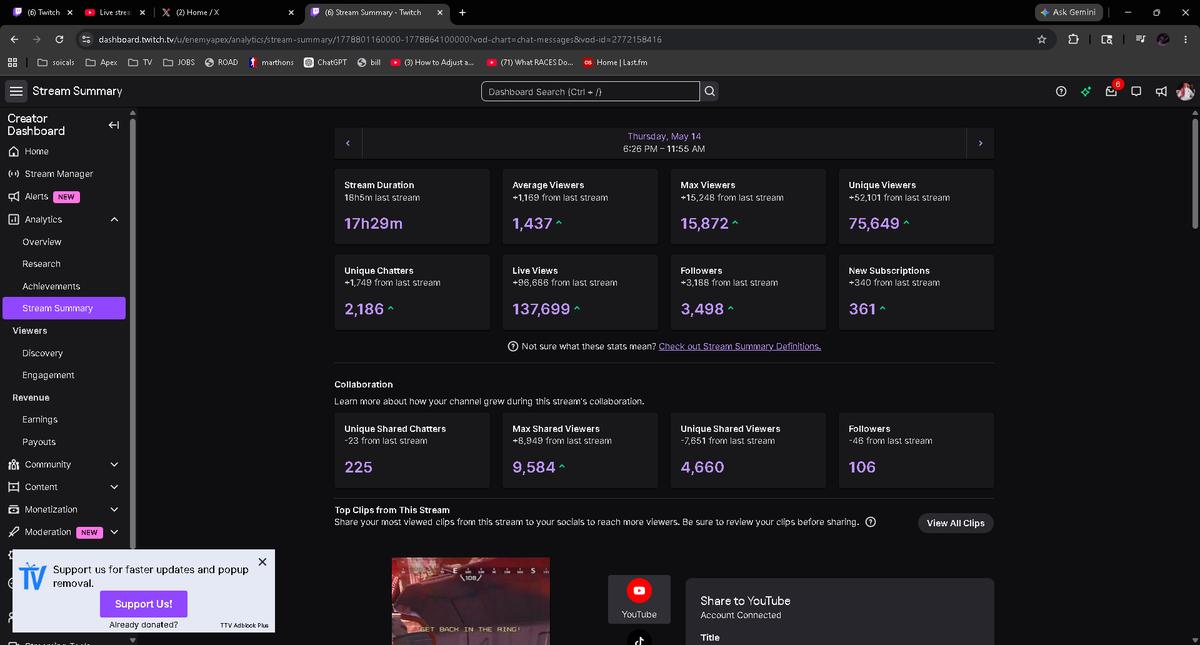The width and height of the screenshot is (1200, 645).
Task: Switch to the first Twitch browser tab
Action: click(x=40, y=12)
